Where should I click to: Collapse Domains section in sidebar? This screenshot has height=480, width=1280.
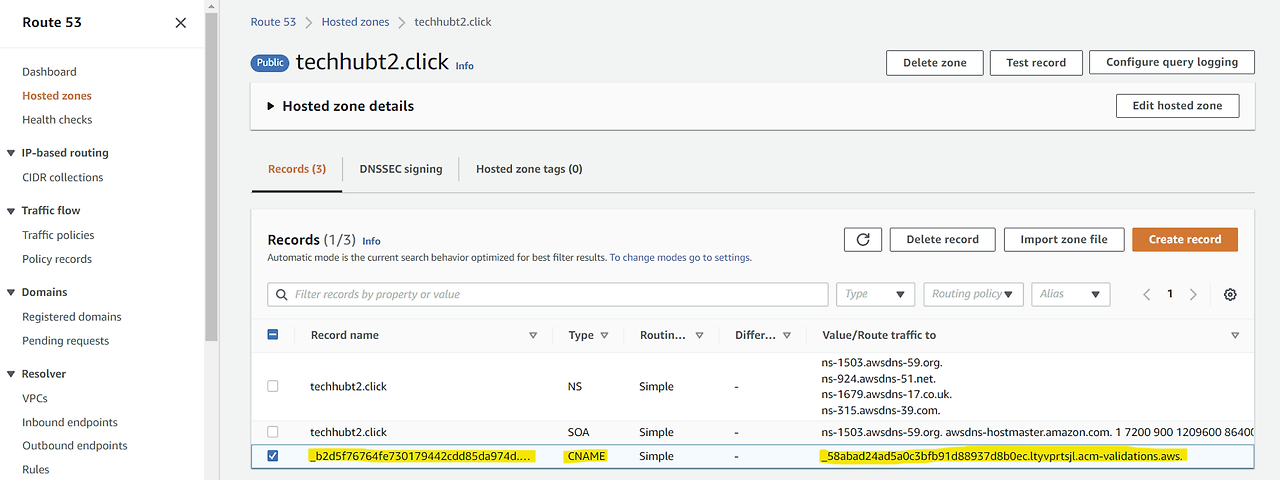(12, 292)
